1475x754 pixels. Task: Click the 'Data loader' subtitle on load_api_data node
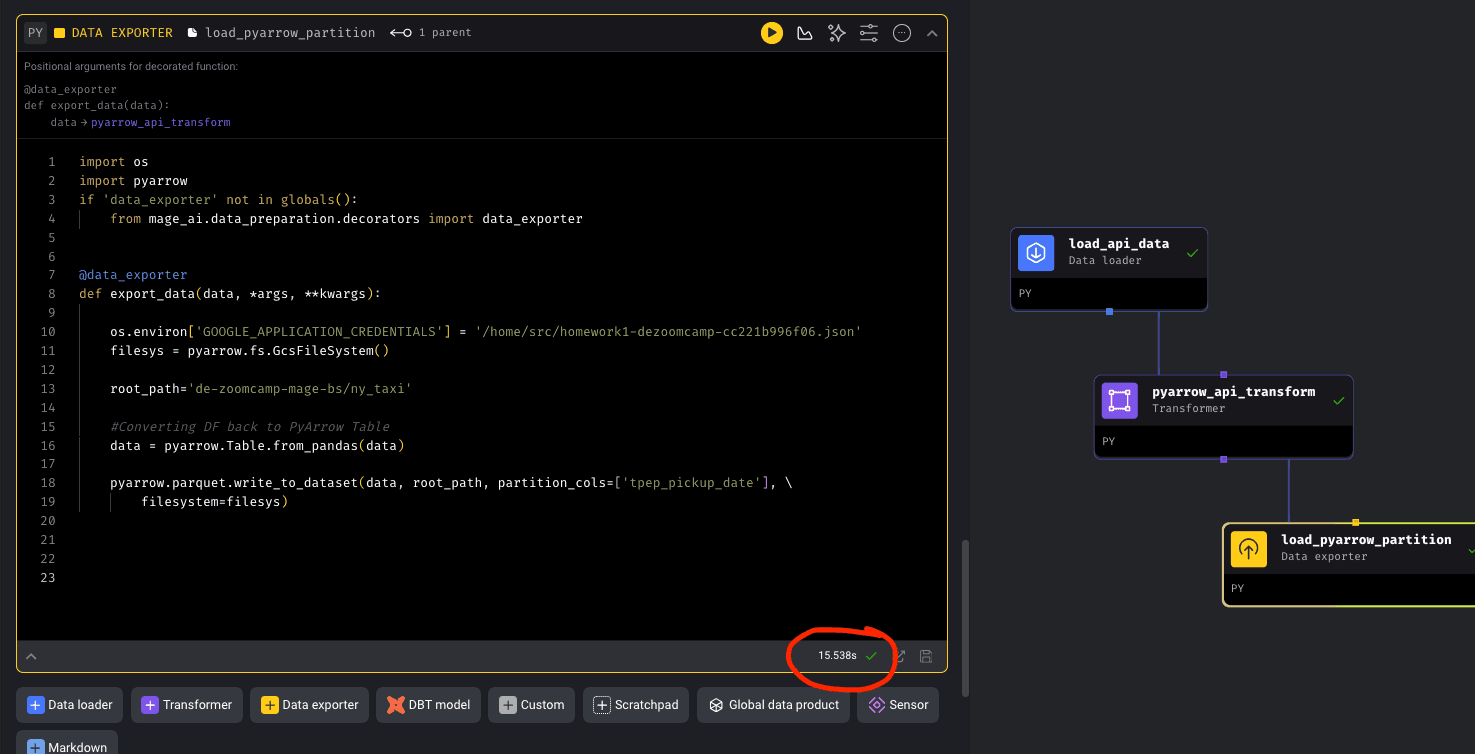[x=1105, y=261]
